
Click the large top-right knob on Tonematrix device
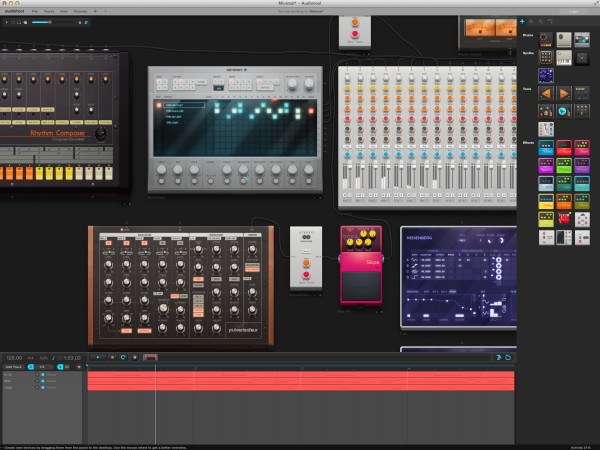click(x=308, y=85)
